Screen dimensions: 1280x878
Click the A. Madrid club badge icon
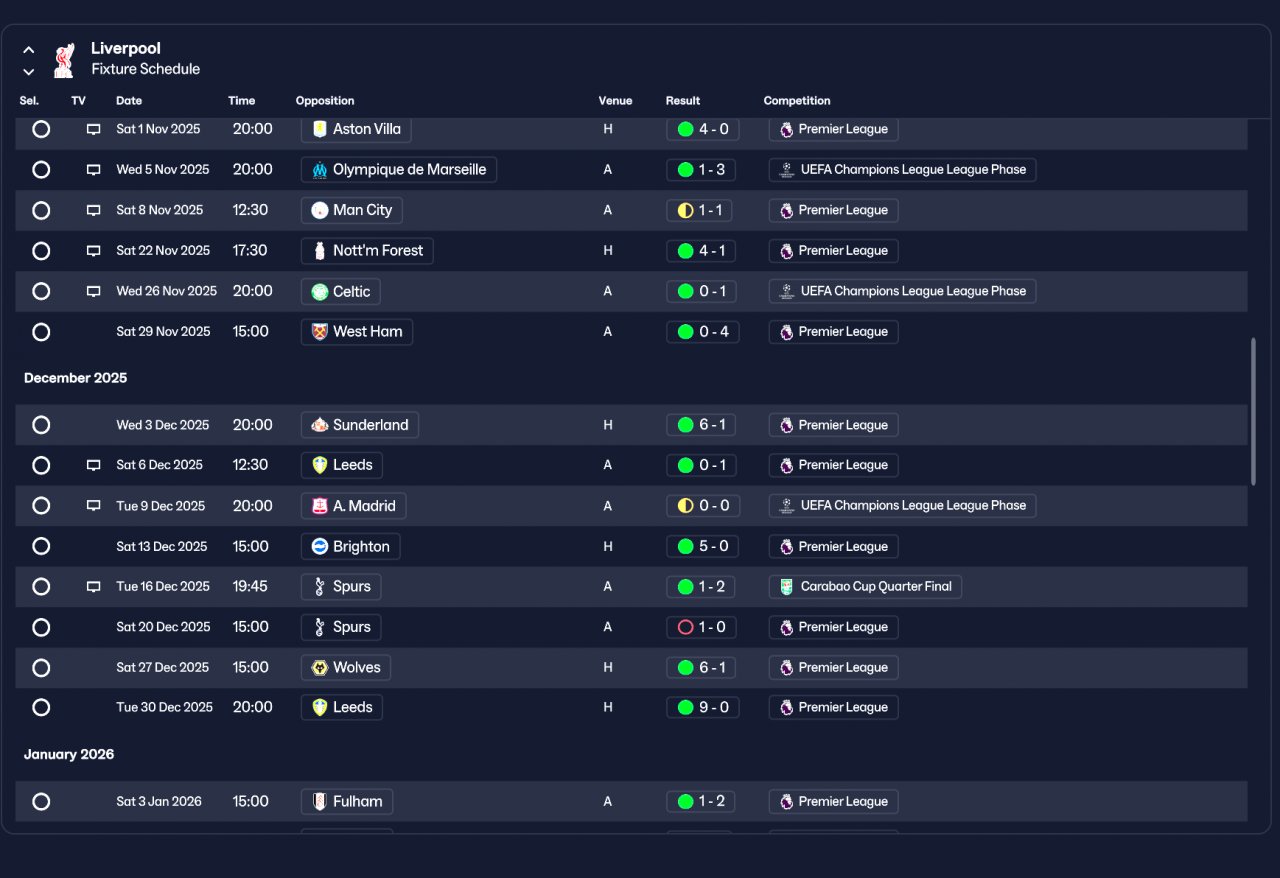tap(320, 506)
